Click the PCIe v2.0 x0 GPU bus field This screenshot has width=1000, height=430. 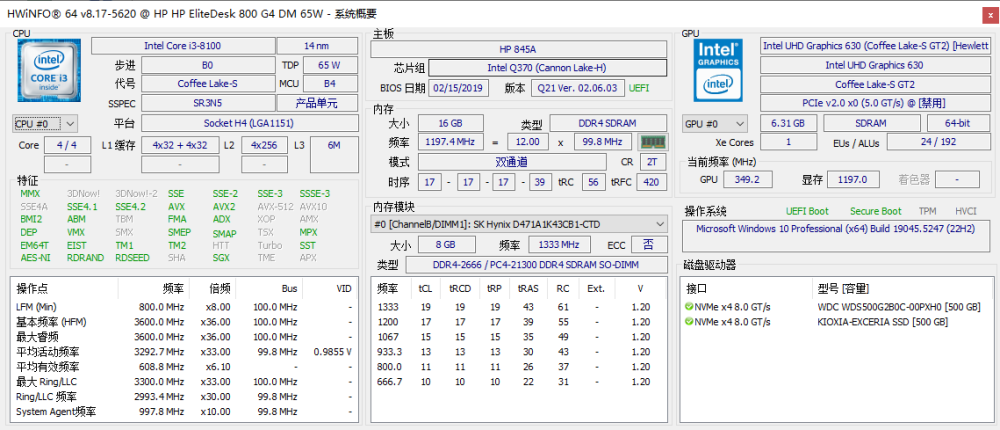pos(874,103)
